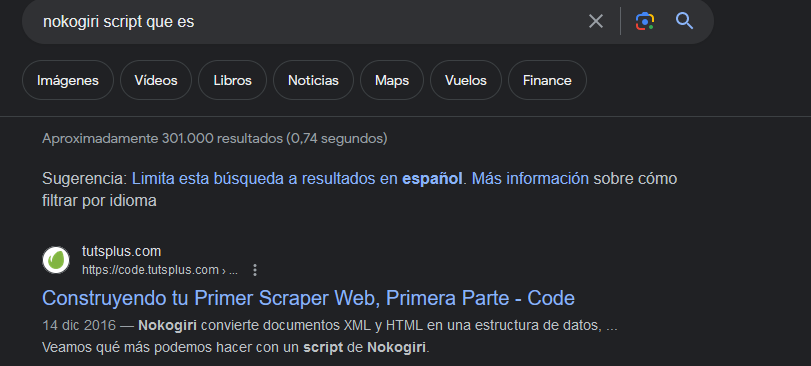
Task: Switch to the Imágenes filter
Action: [x=68, y=80]
